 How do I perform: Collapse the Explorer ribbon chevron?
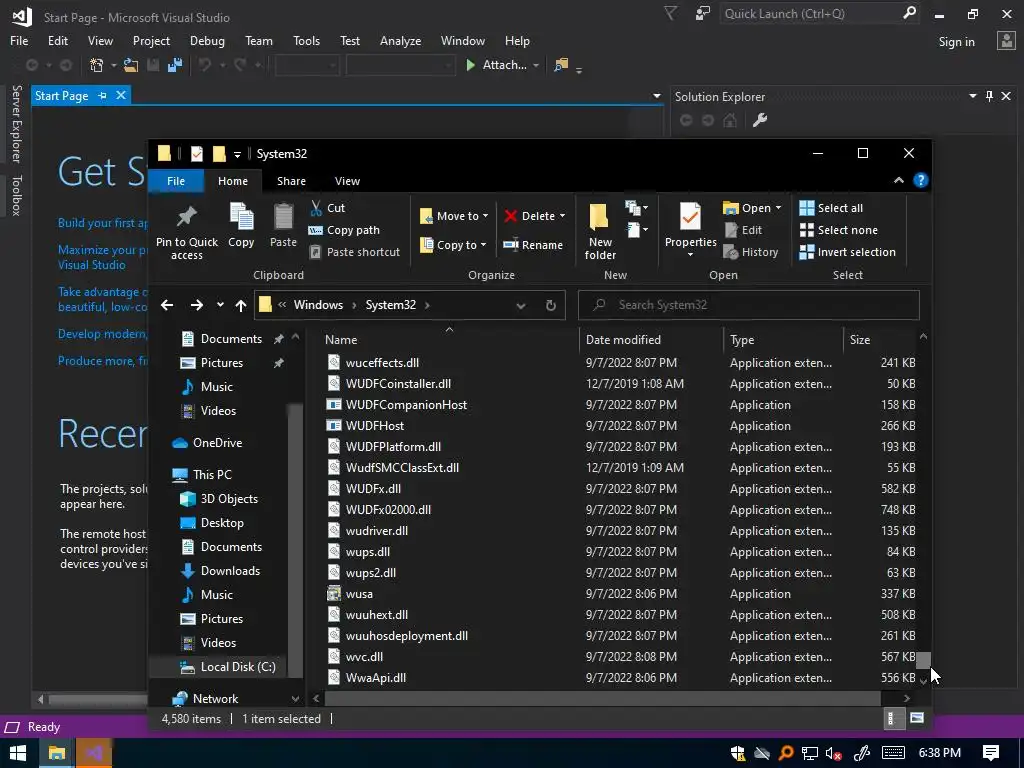point(899,180)
